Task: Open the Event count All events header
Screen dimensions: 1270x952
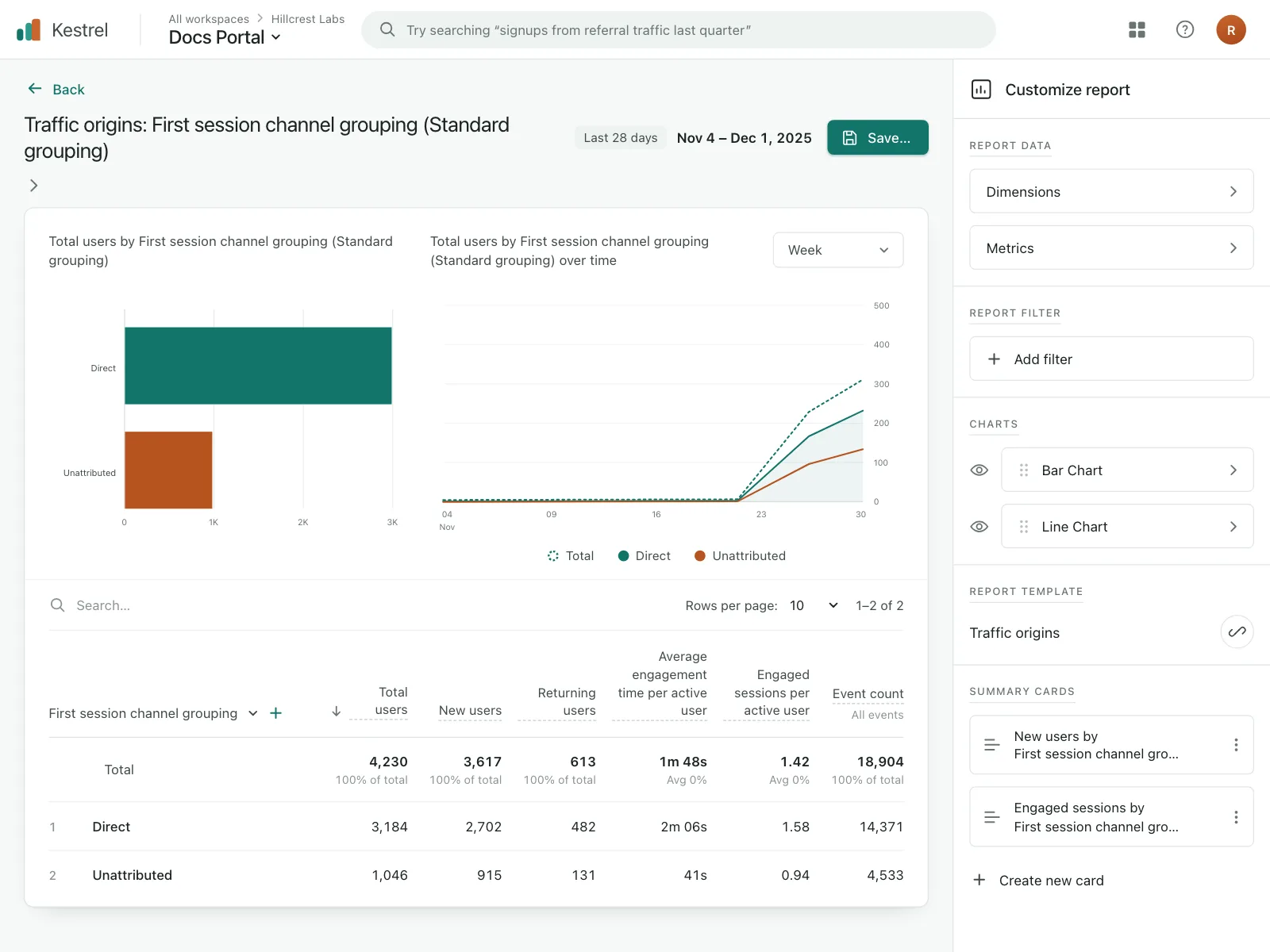Action: (868, 703)
